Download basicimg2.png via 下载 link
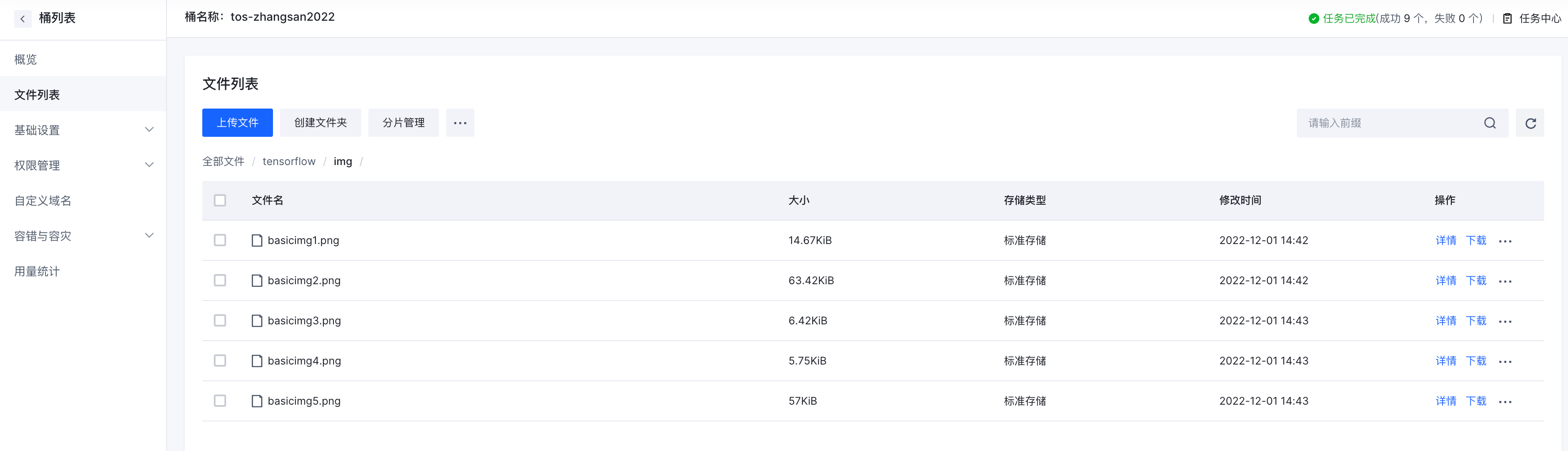The width and height of the screenshot is (1568, 451). pyautogui.click(x=1476, y=280)
